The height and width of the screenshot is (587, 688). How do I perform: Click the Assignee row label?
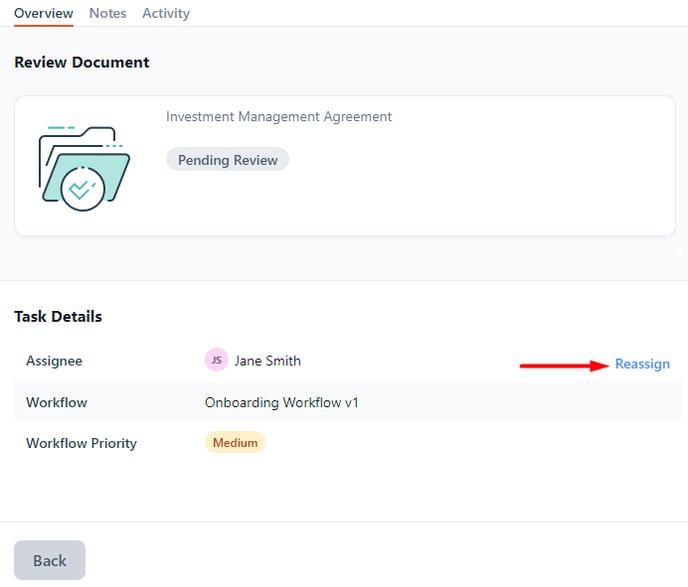(x=54, y=361)
